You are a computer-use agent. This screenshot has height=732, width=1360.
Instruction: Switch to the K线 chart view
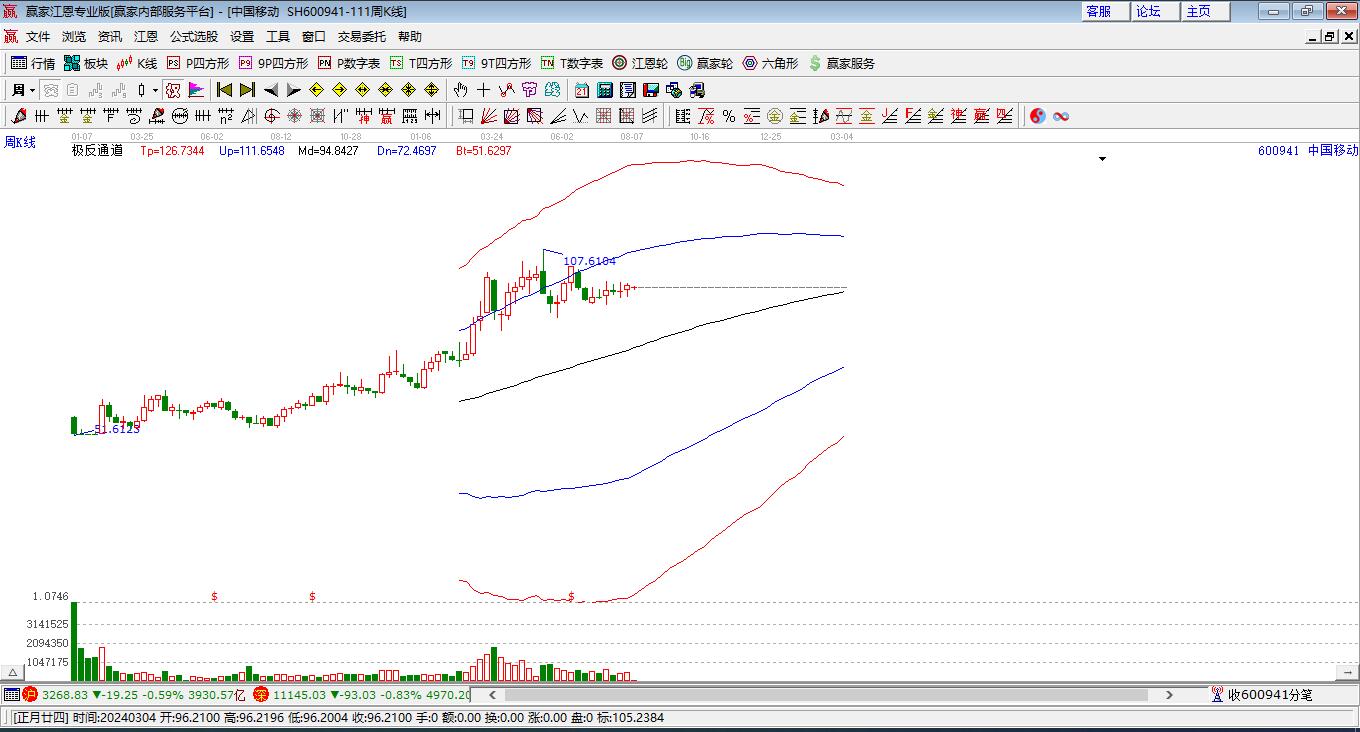pyautogui.click(x=137, y=63)
